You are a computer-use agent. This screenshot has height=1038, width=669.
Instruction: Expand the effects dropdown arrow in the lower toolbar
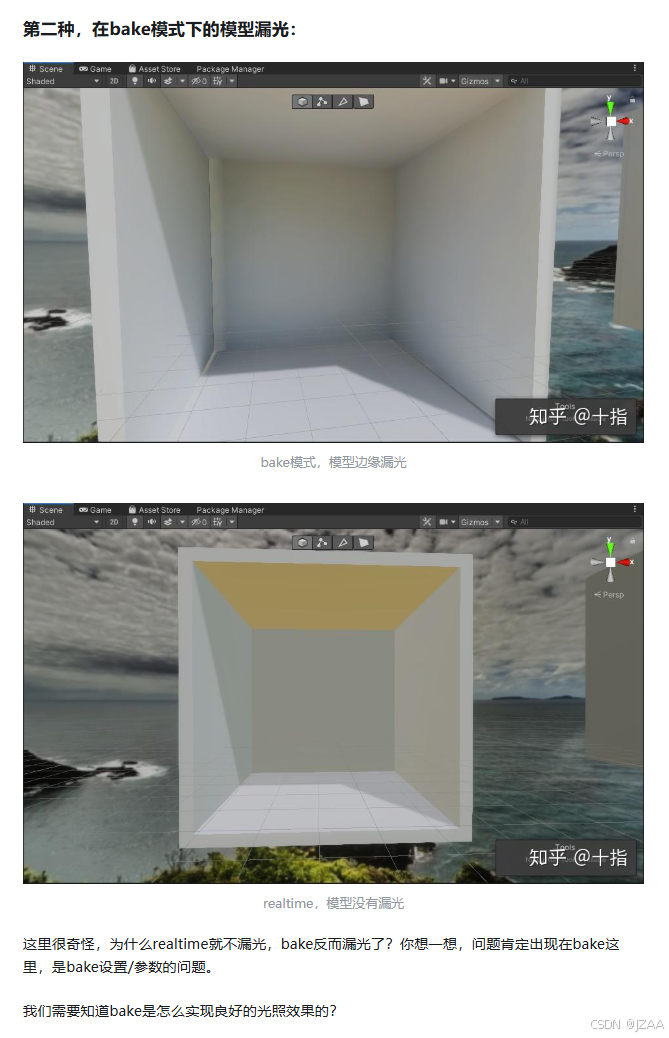coord(182,522)
